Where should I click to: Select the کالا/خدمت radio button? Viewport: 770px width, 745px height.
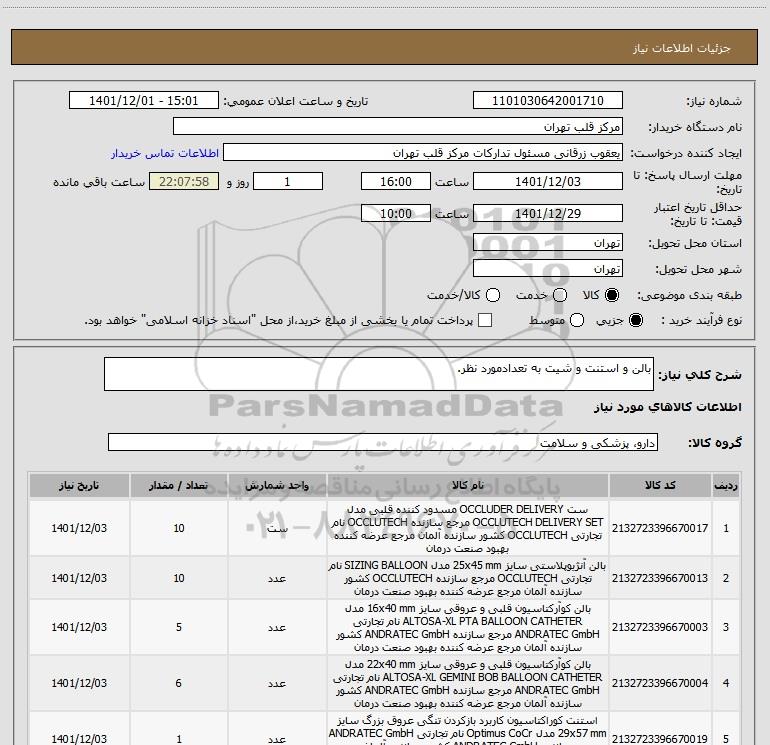coord(493,295)
